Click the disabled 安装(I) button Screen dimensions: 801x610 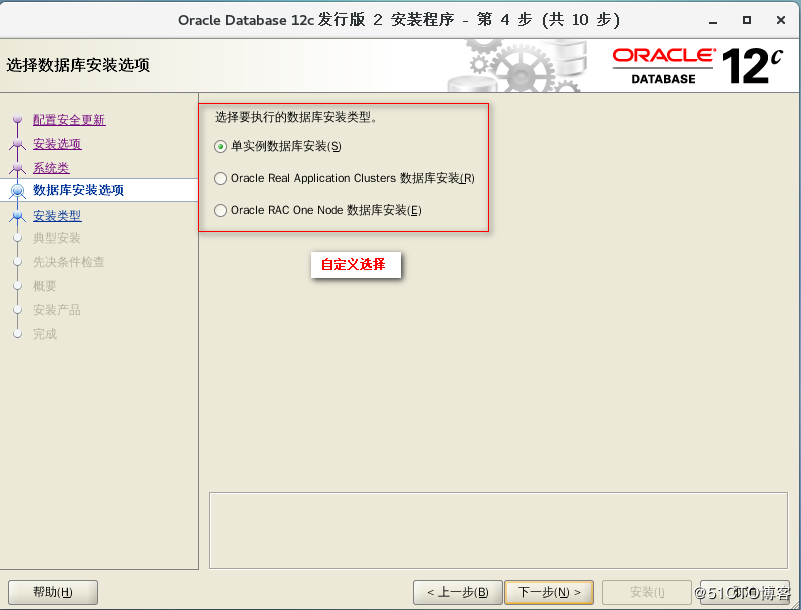tap(647, 592)
